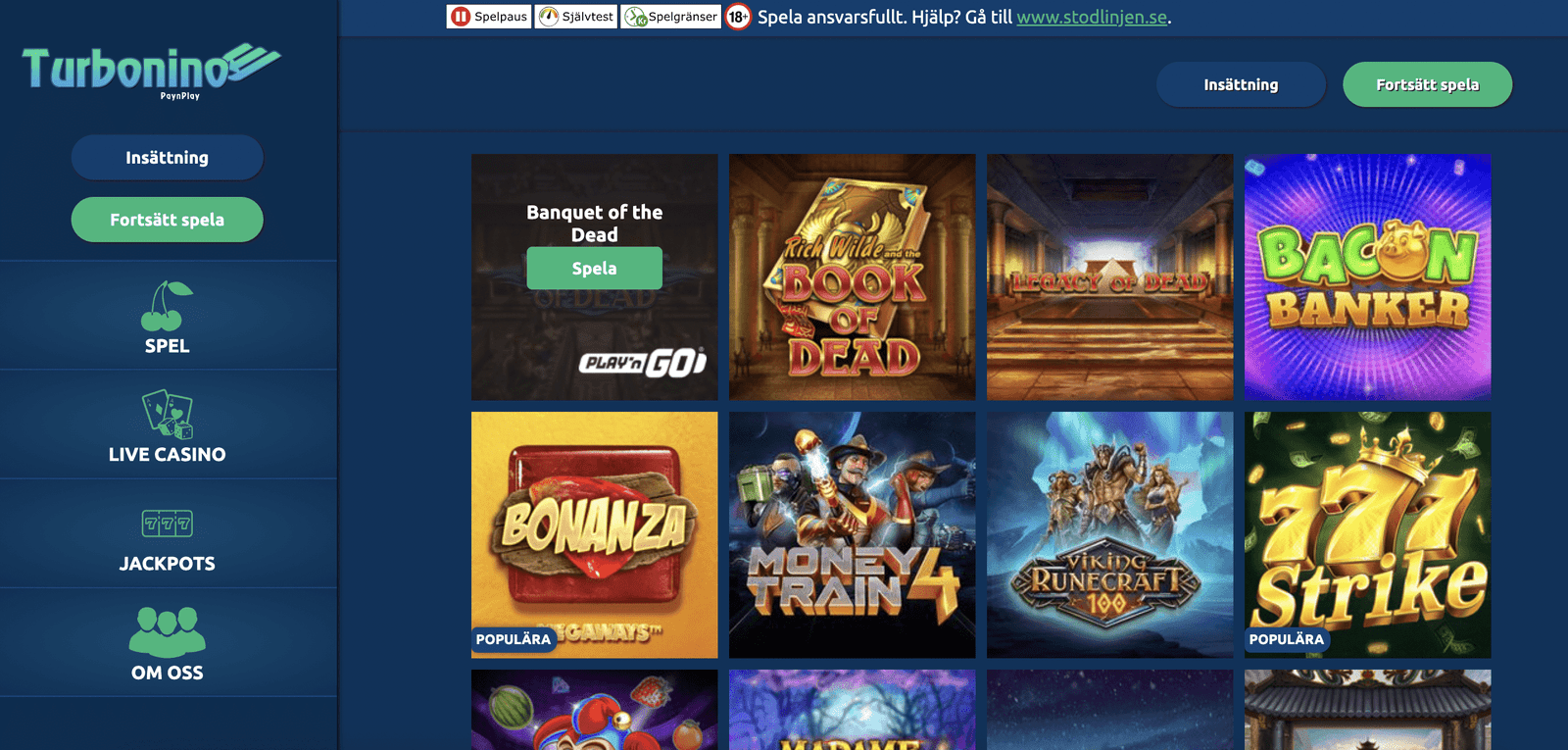Open the www.stodlinjen.se help link
The width and height of the screenshot is (1568, 750).
click(1092, 17)
